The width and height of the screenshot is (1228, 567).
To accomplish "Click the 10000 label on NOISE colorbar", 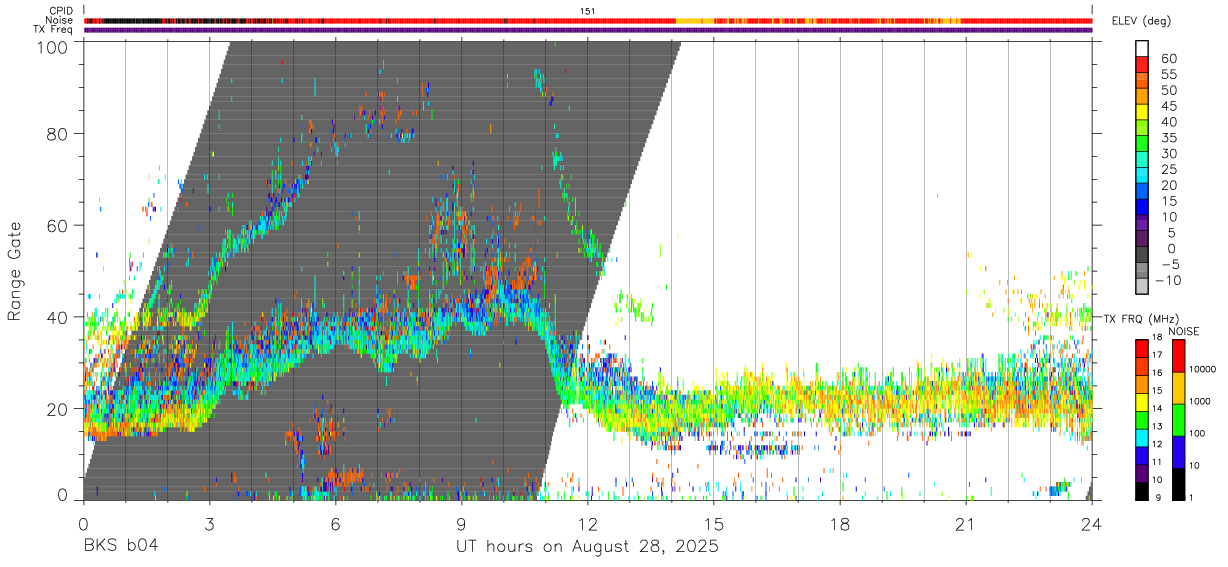I will click(1205, 369).
